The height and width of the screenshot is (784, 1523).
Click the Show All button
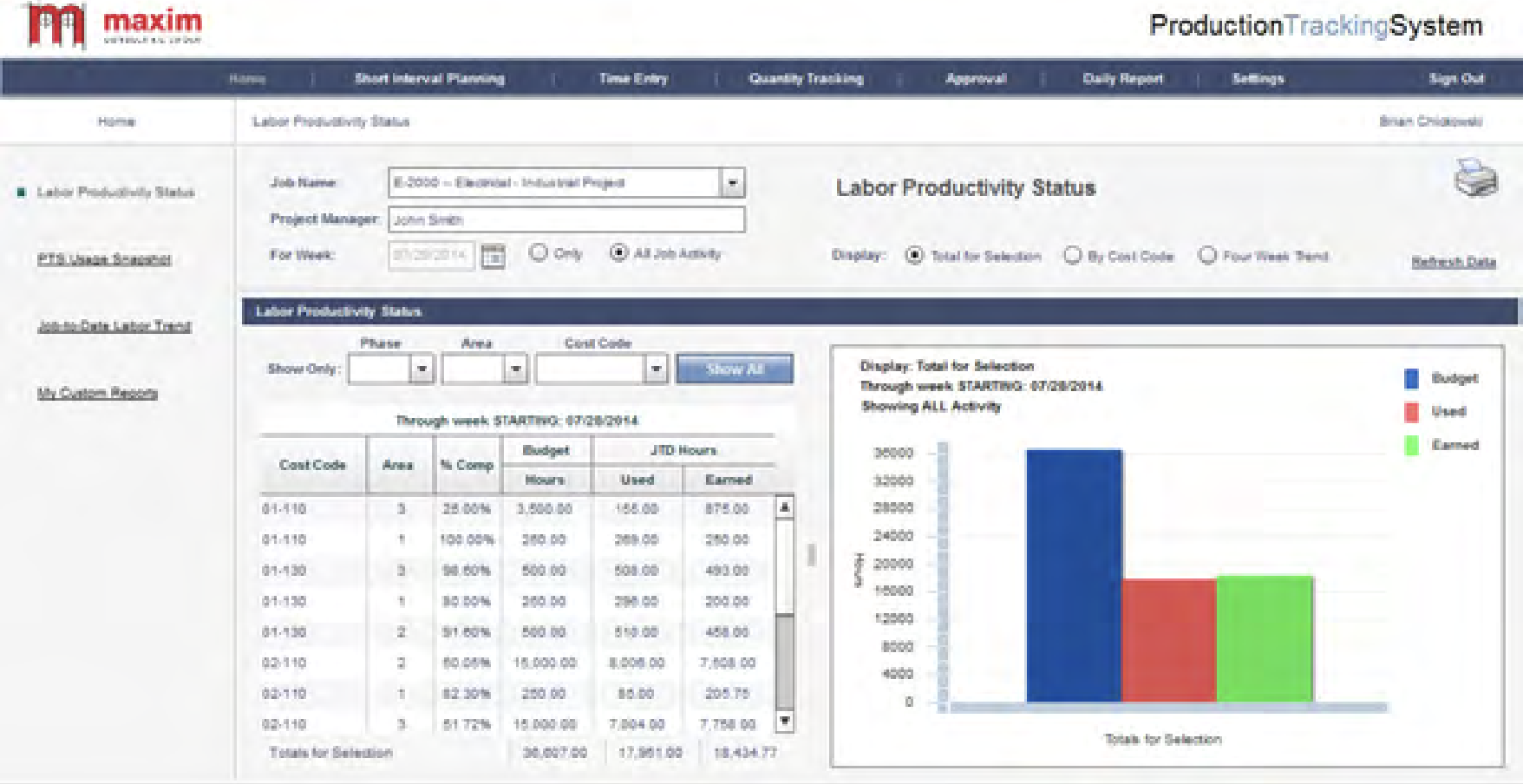click(x=735, y=369)
